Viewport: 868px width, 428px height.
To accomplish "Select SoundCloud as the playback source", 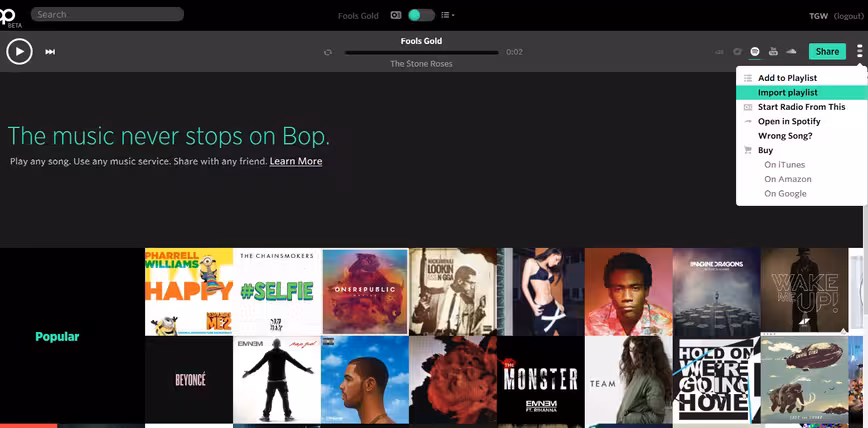I will tap(791, 51).
